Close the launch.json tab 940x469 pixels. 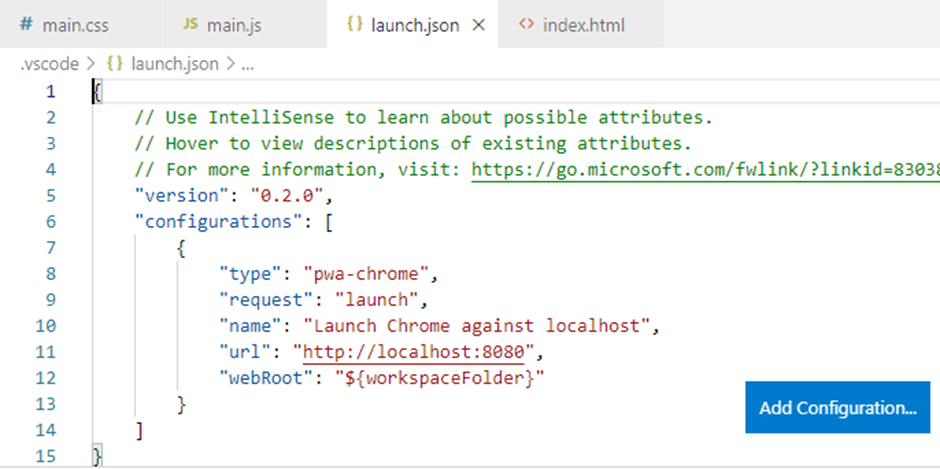point(478,26)
